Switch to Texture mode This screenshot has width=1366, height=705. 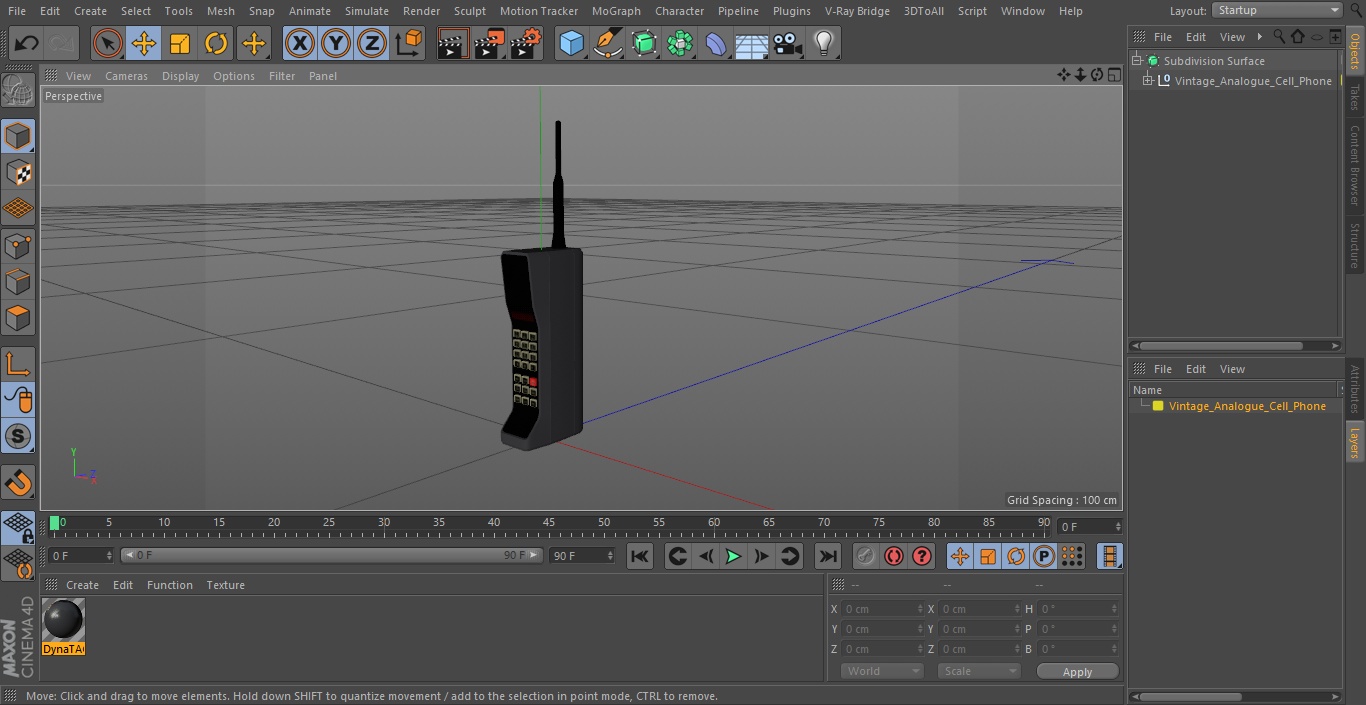[18, 172]
